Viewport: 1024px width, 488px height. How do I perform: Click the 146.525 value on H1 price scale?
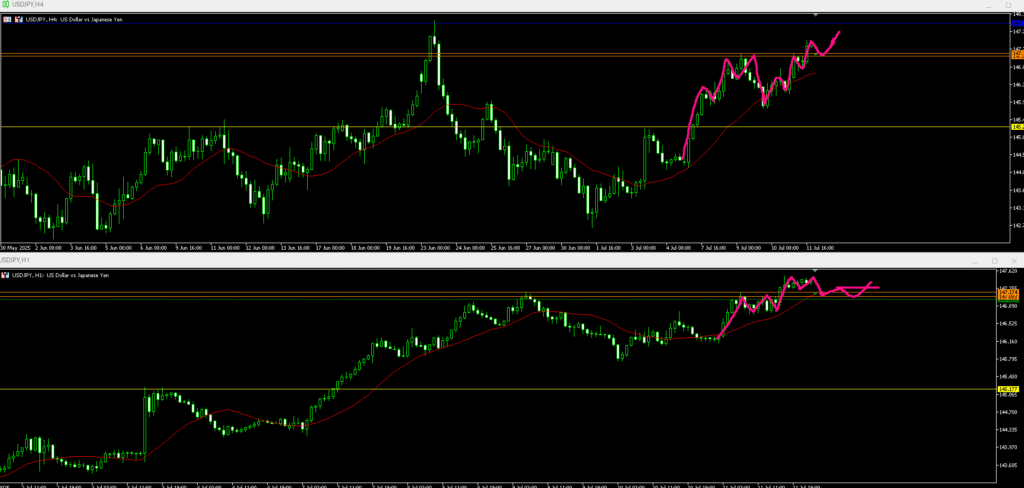point(1009,323)
